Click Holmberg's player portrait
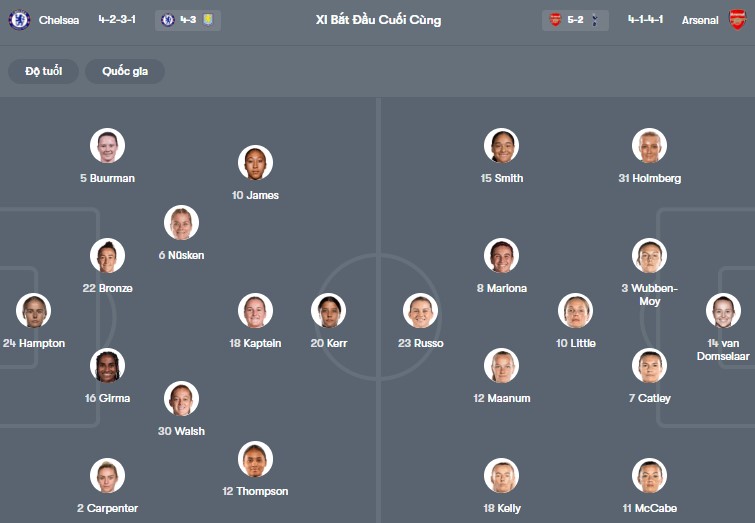Screen dimensions: 755x523 click(x=649, y=146)
